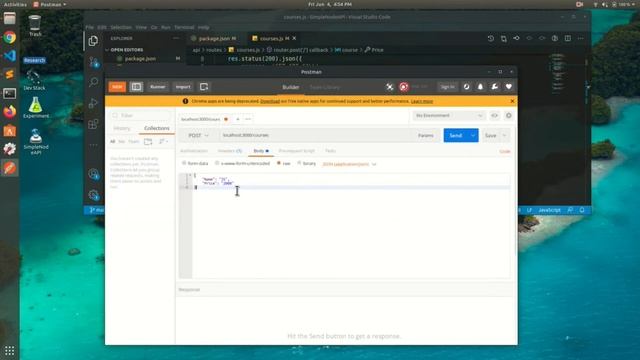Dismiss the orange deprecation banner
The height and width of the screenshot is (360, 640).
tap(512, 101)
